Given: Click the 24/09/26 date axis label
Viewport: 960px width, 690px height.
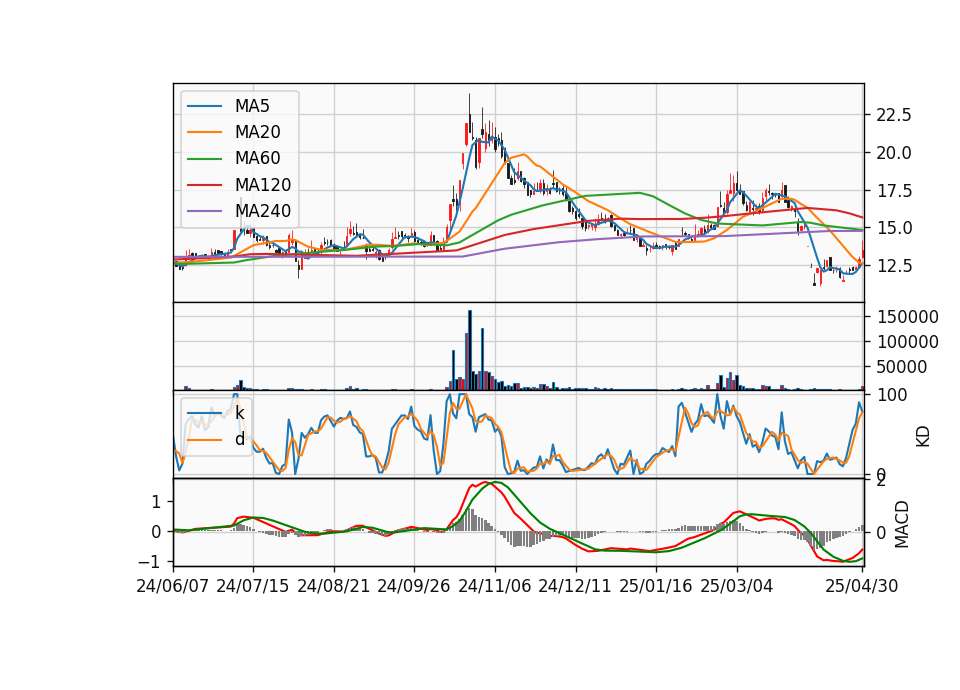Looking at the screenshot, I should pos(414,586).
